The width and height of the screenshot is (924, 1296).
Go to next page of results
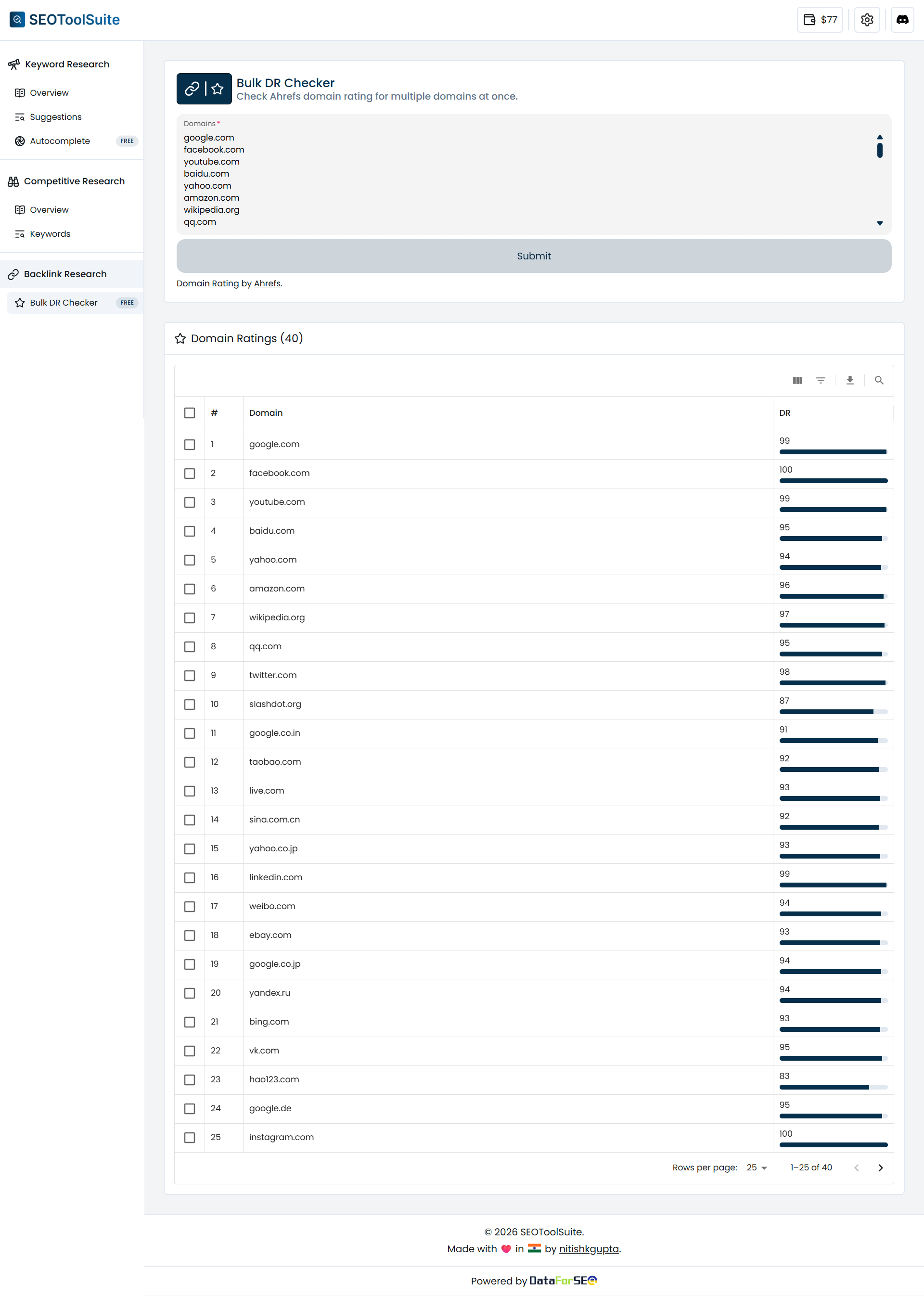point(881,1168)
